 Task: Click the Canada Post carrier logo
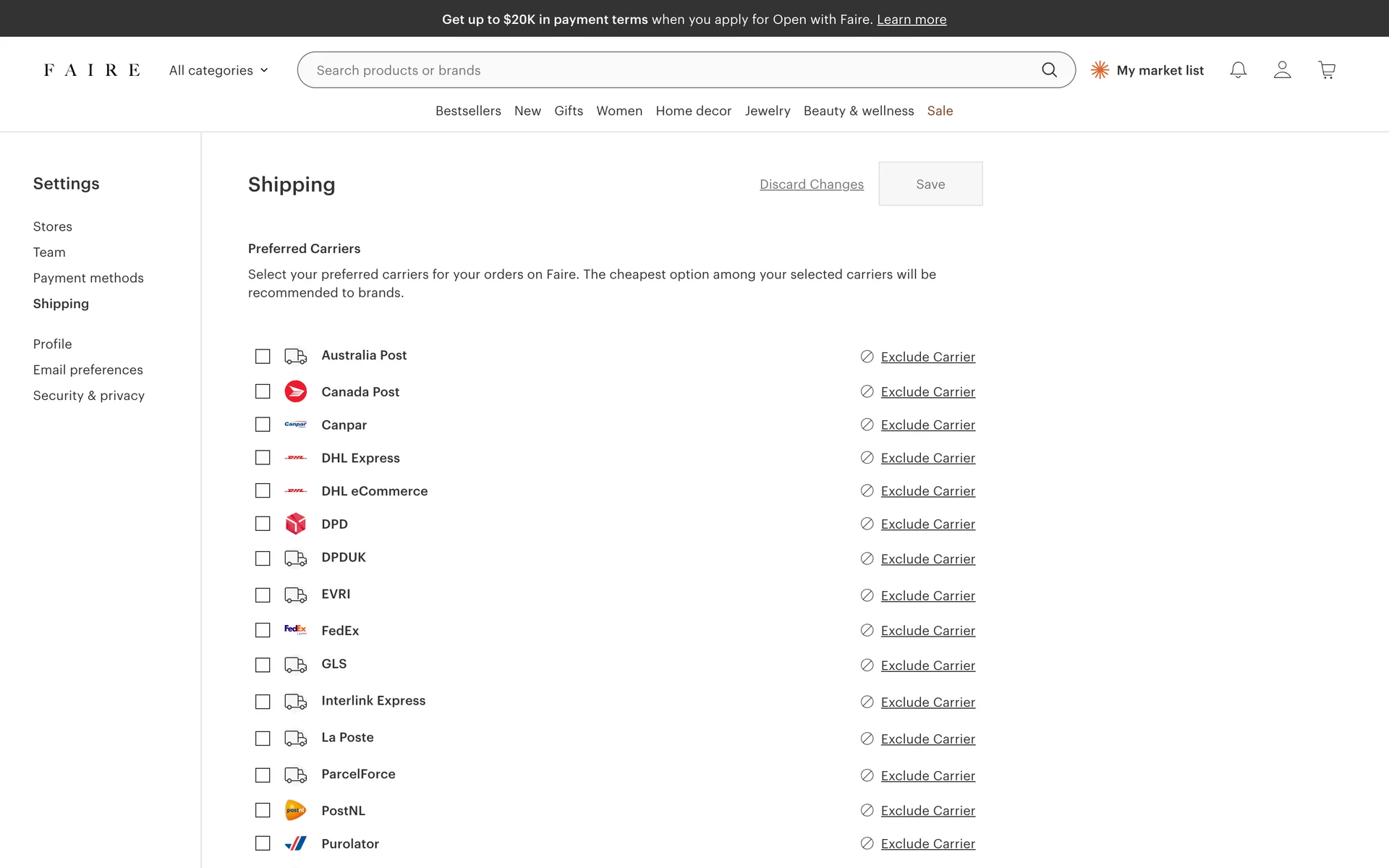click(x=295, y=391)
